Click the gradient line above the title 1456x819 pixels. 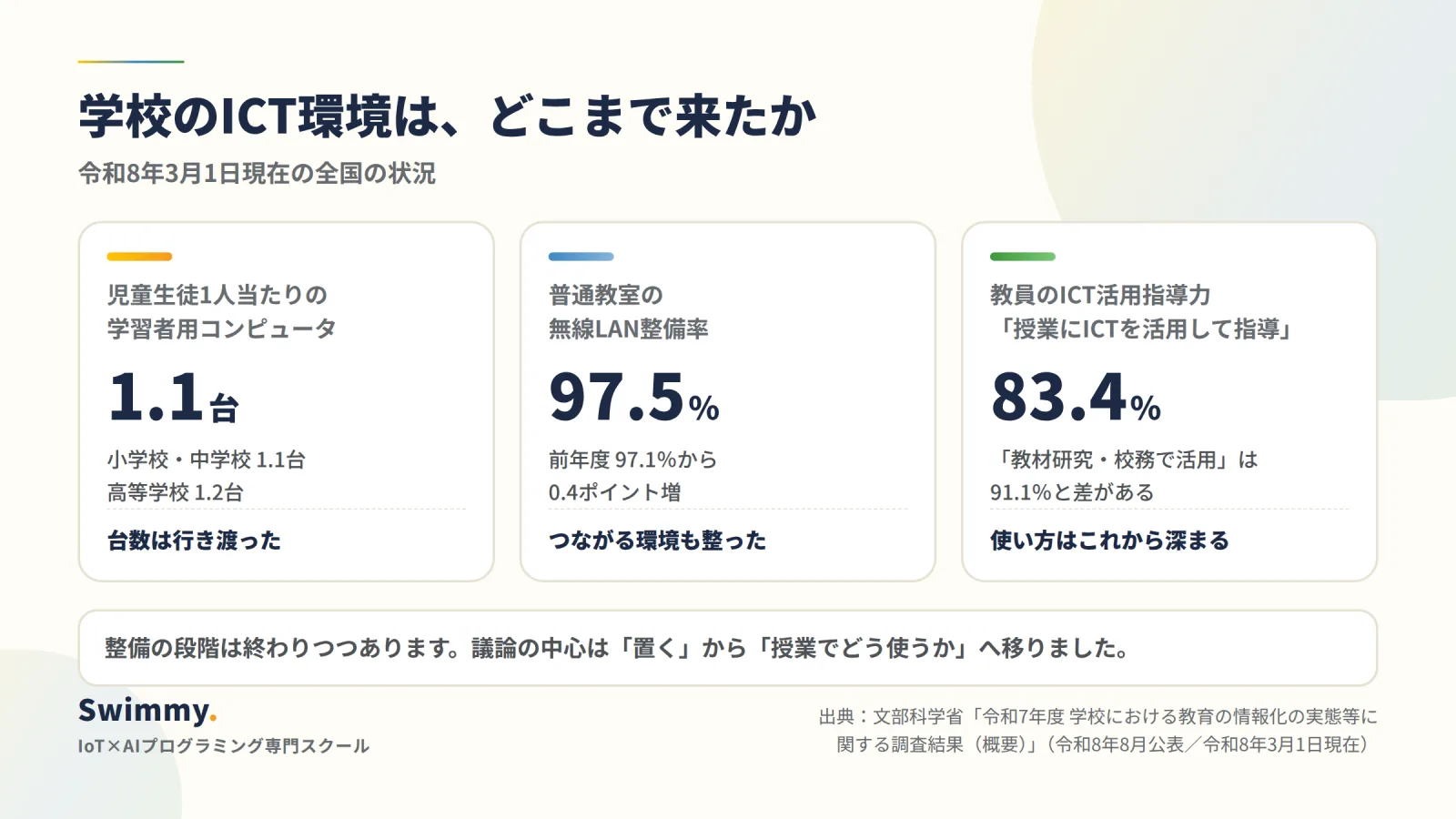(131, 62)
